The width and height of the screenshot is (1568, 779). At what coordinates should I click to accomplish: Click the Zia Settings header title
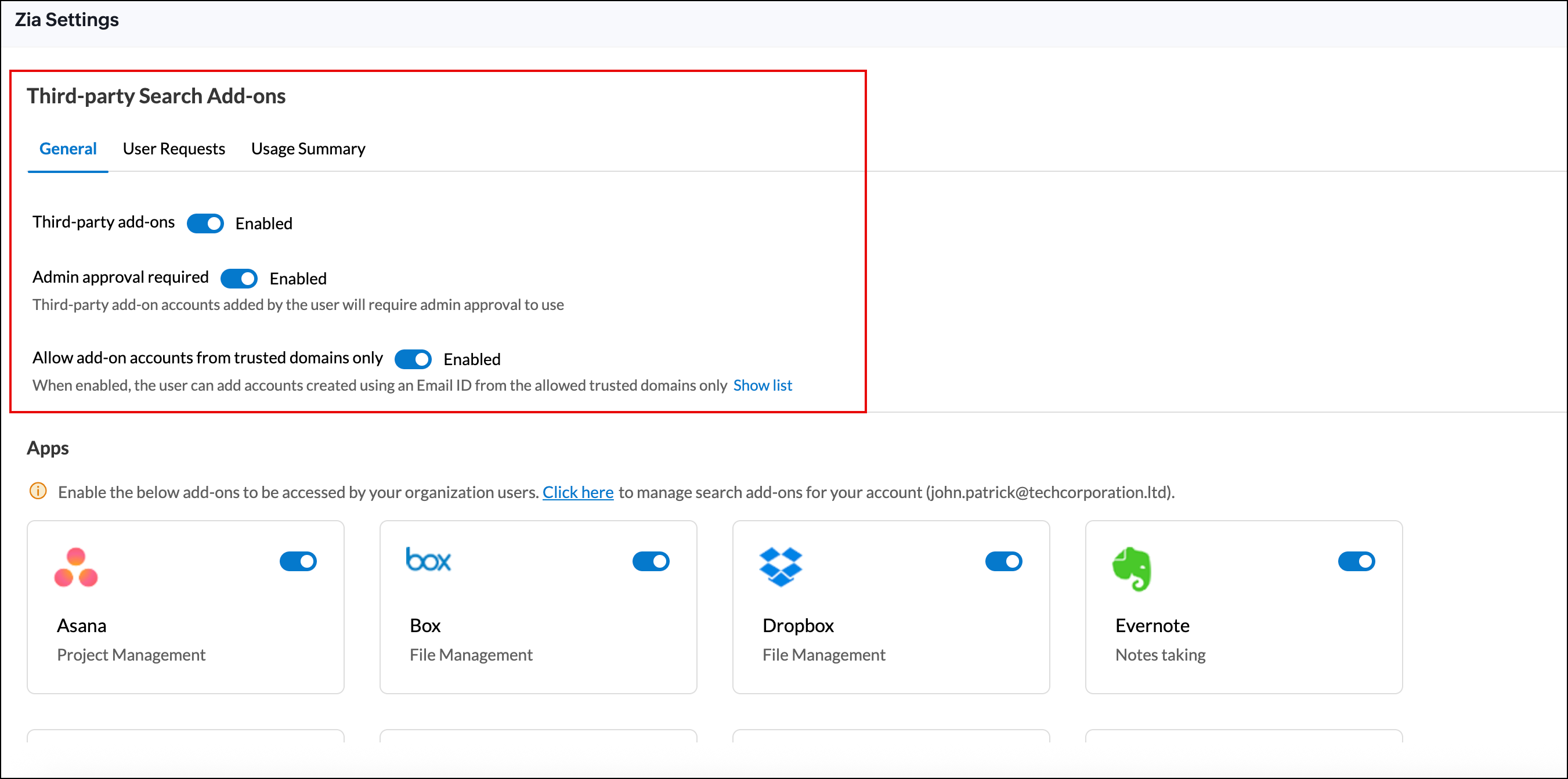pyautogui.click(x=67, y=20)
